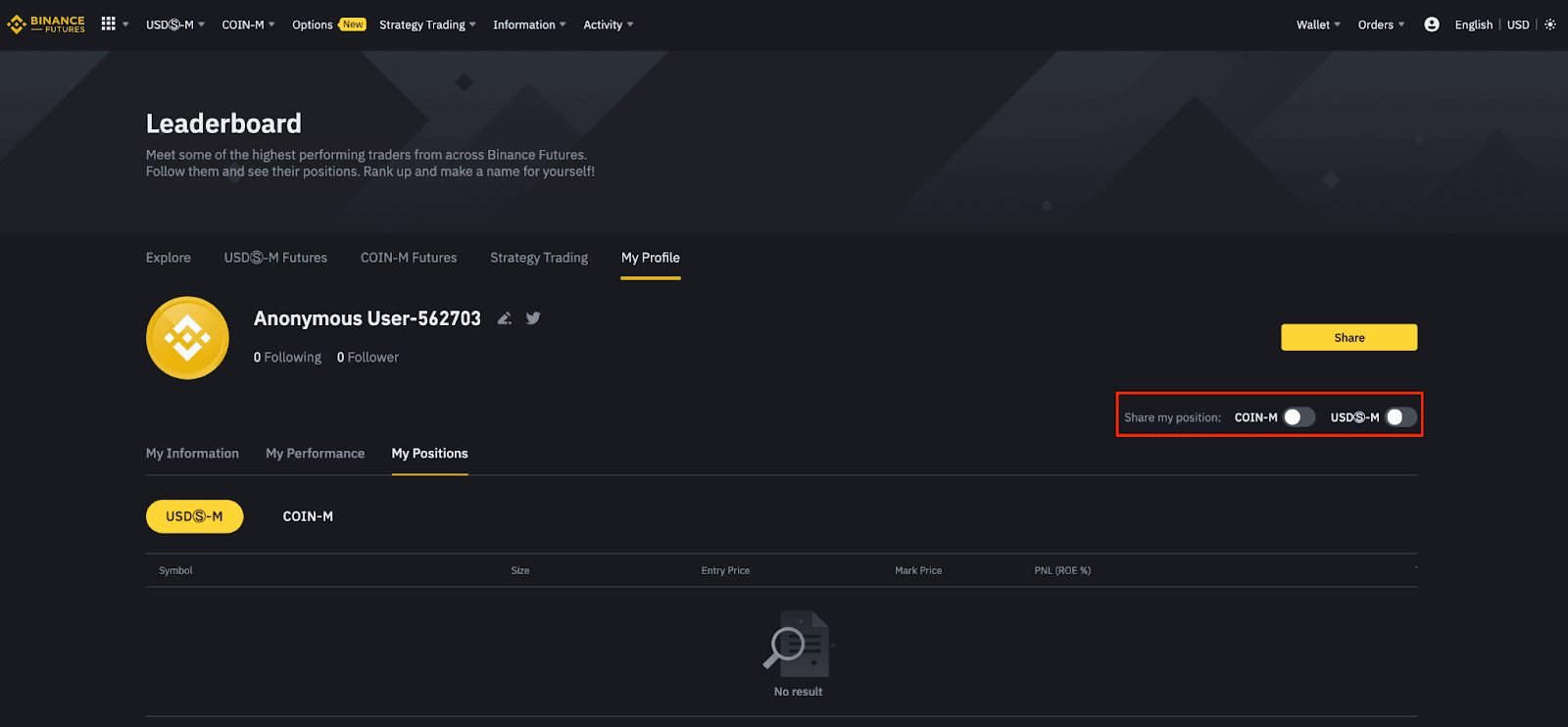1568x727 pixels.
Task: Expand the USDⓈ-M top menu dropdown
Action: point(175,24)
